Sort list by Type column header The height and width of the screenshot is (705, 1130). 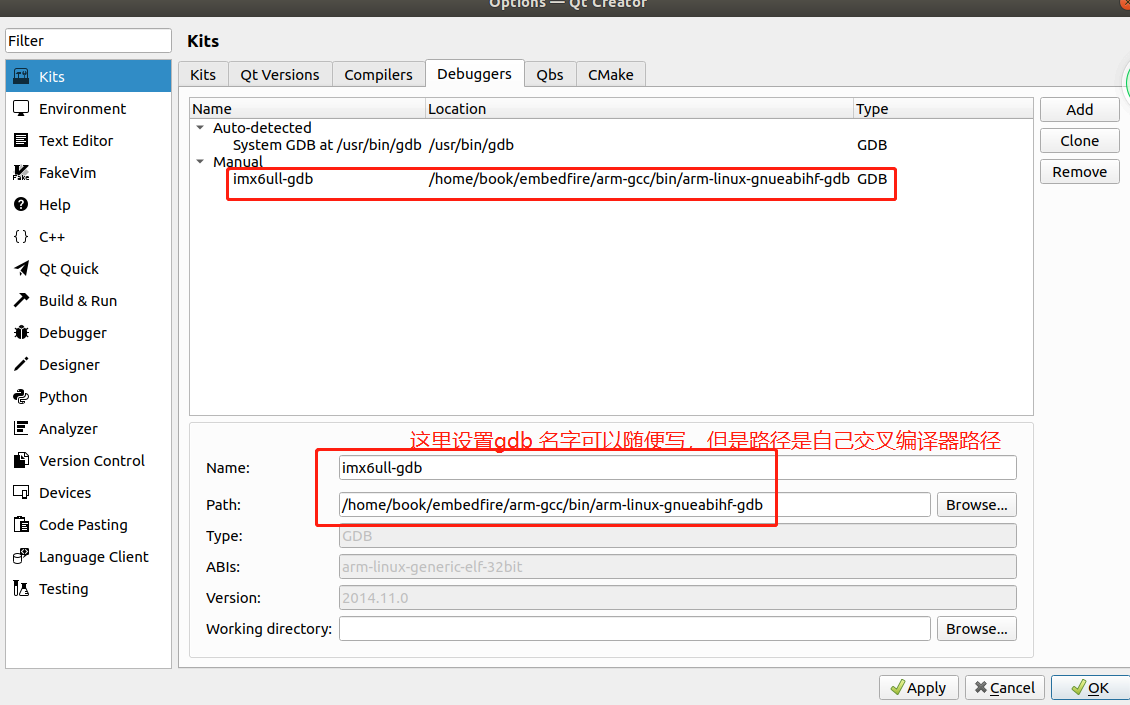pyautogui.click(x=943, y=109)
